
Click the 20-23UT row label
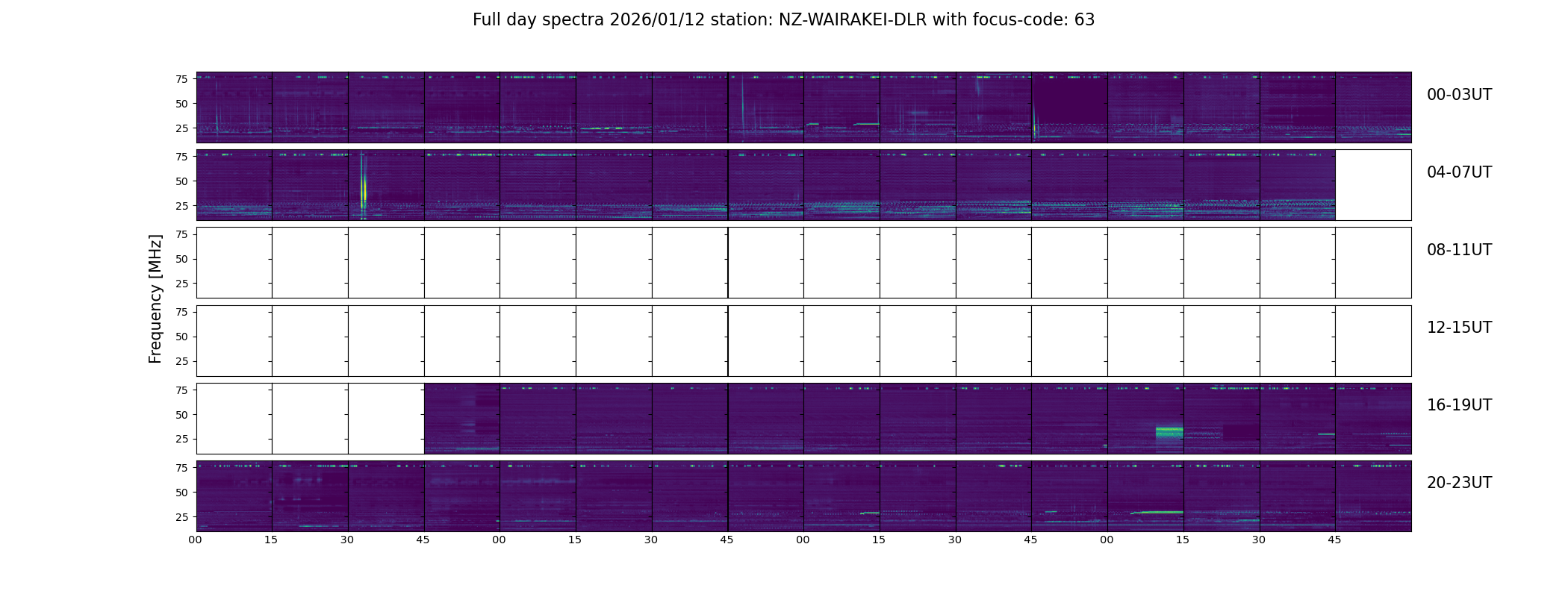coord(1459,483)
